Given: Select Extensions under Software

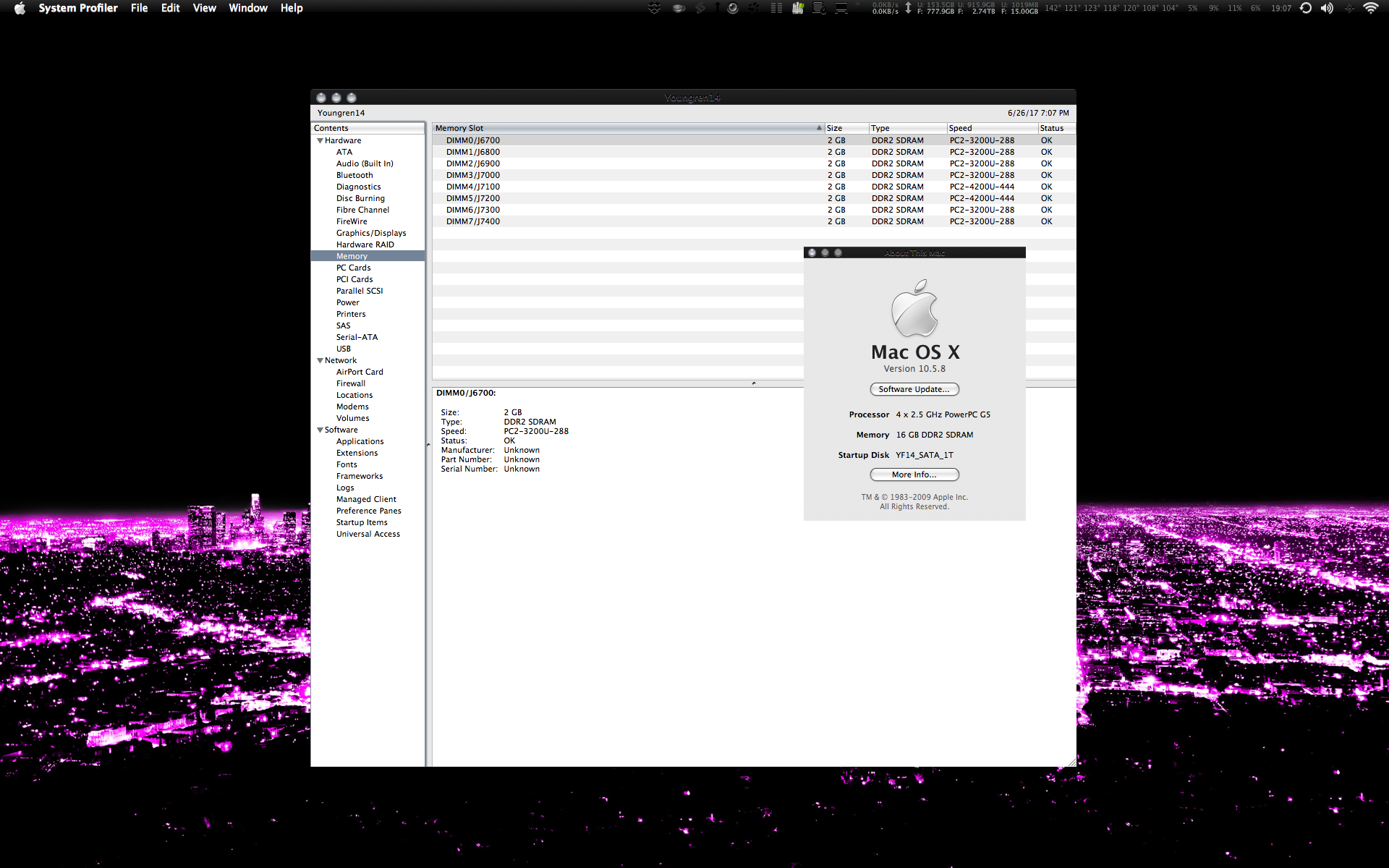Looking at the screenshot, I should point(357,453).
